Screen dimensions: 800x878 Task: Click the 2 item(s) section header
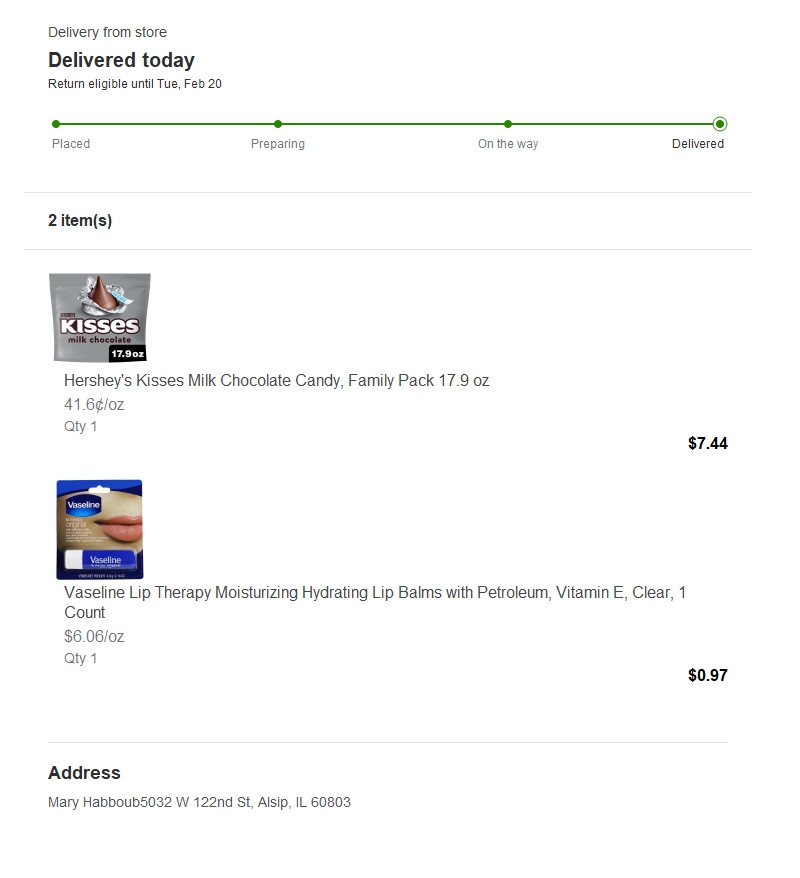[x=80, y=221]
